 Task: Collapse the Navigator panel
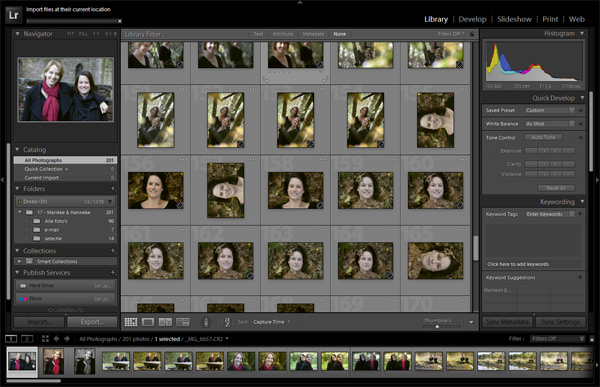(x=18, y=34)
